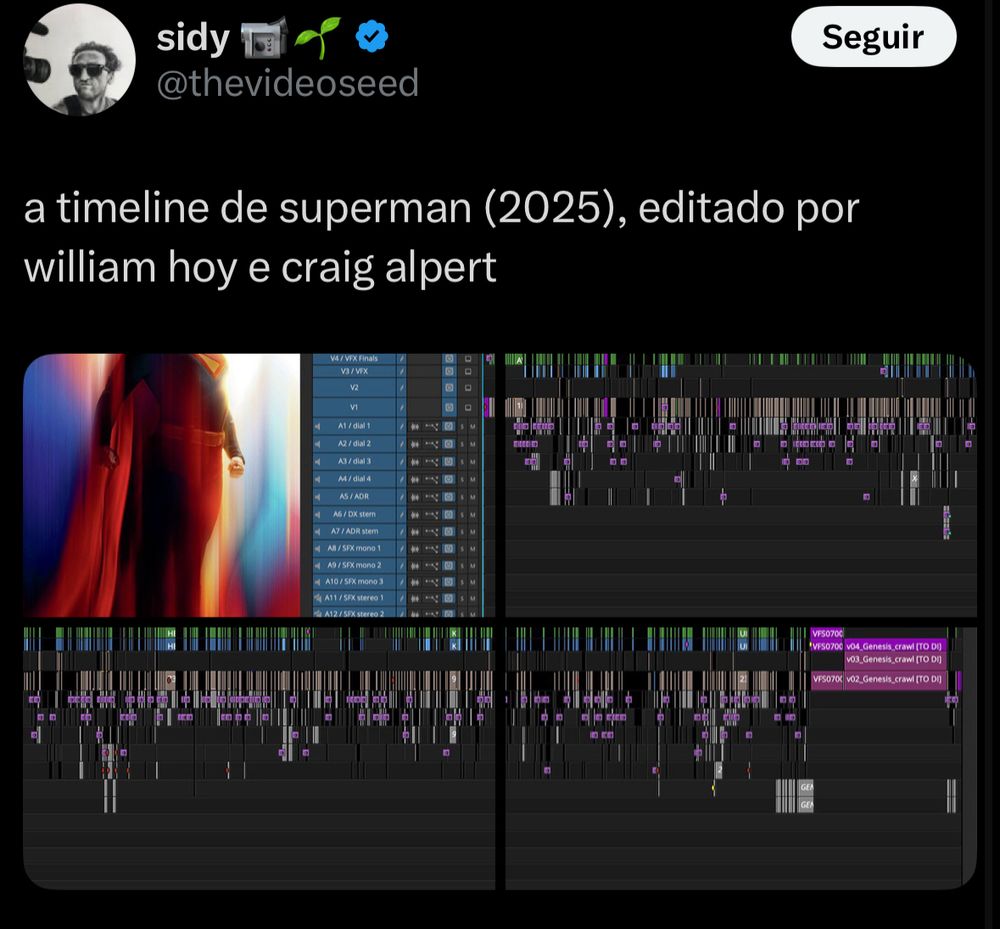1000x929 pixels.
Task: Mute the A6 / DX stem track
Action: (473, 514)
